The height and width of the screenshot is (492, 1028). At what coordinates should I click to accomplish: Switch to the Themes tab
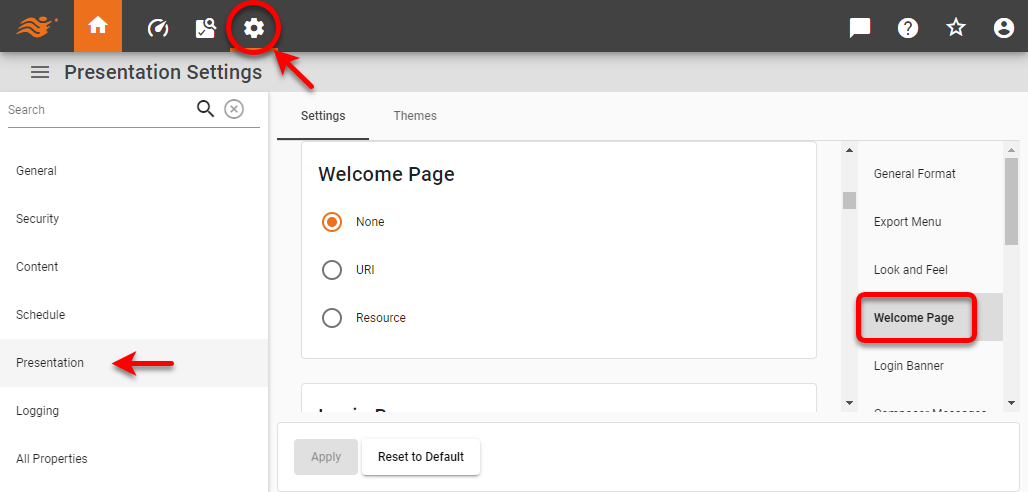pos(415,116)
